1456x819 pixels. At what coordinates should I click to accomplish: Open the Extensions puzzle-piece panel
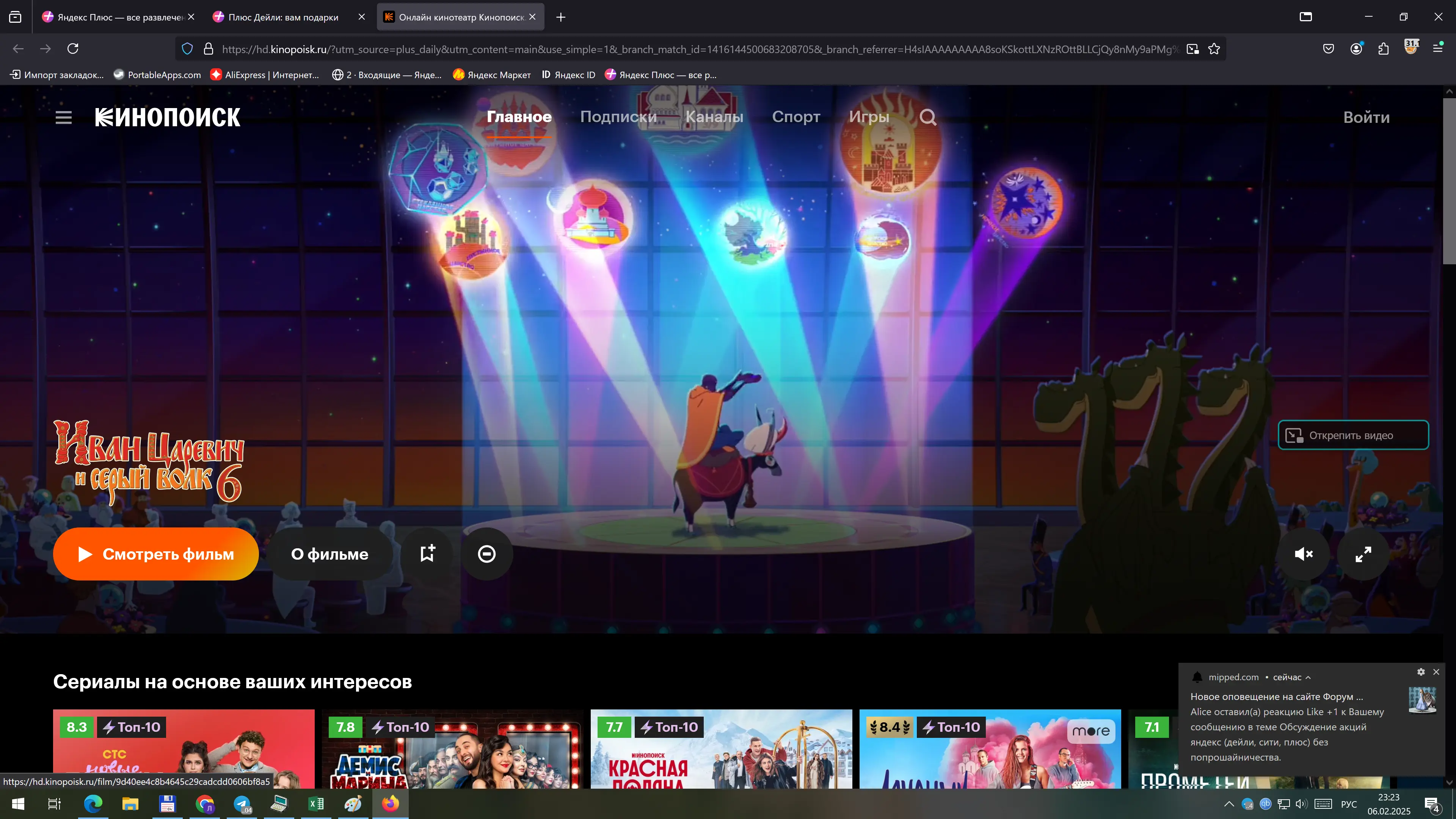1384,49
